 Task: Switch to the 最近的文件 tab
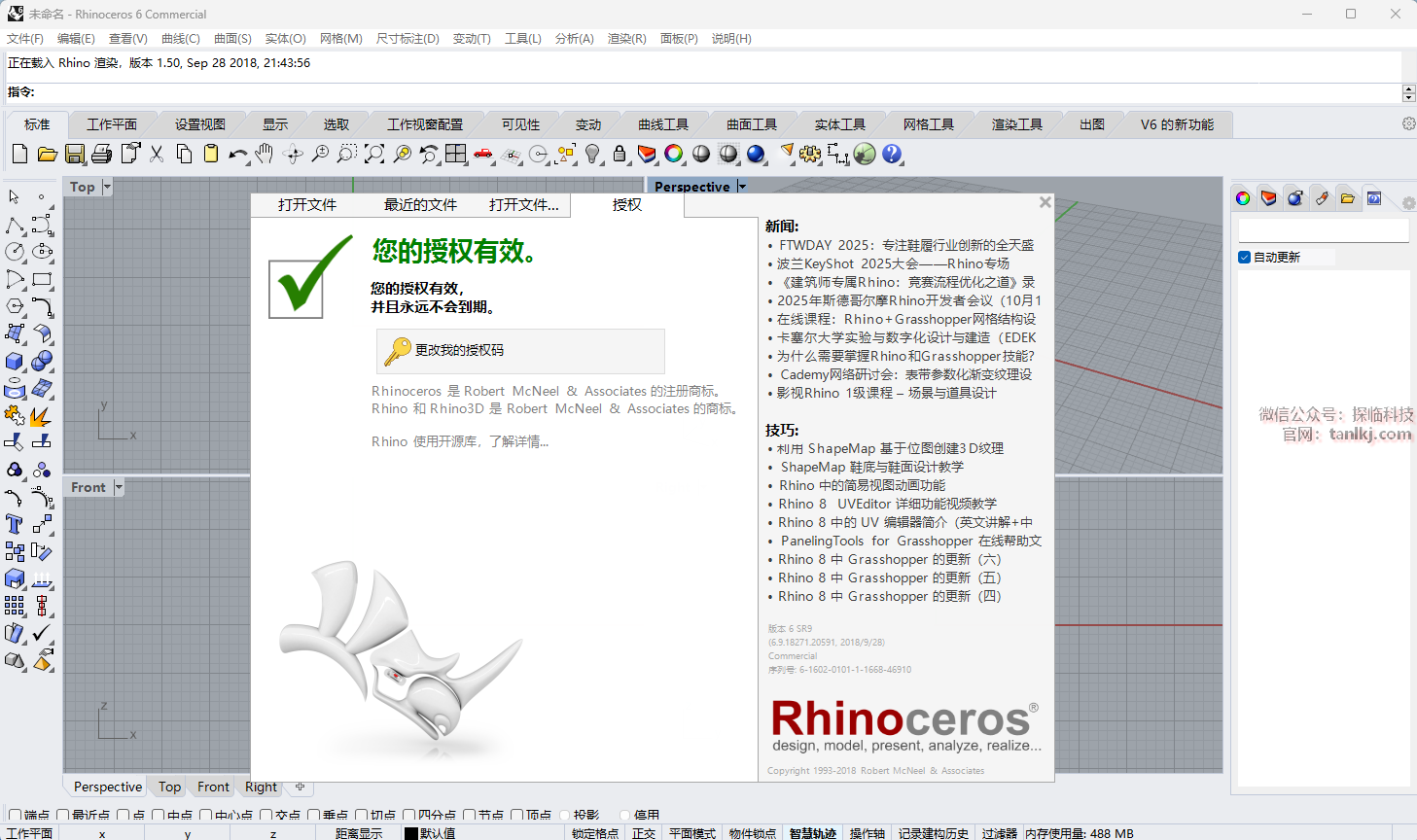(420, 205)
